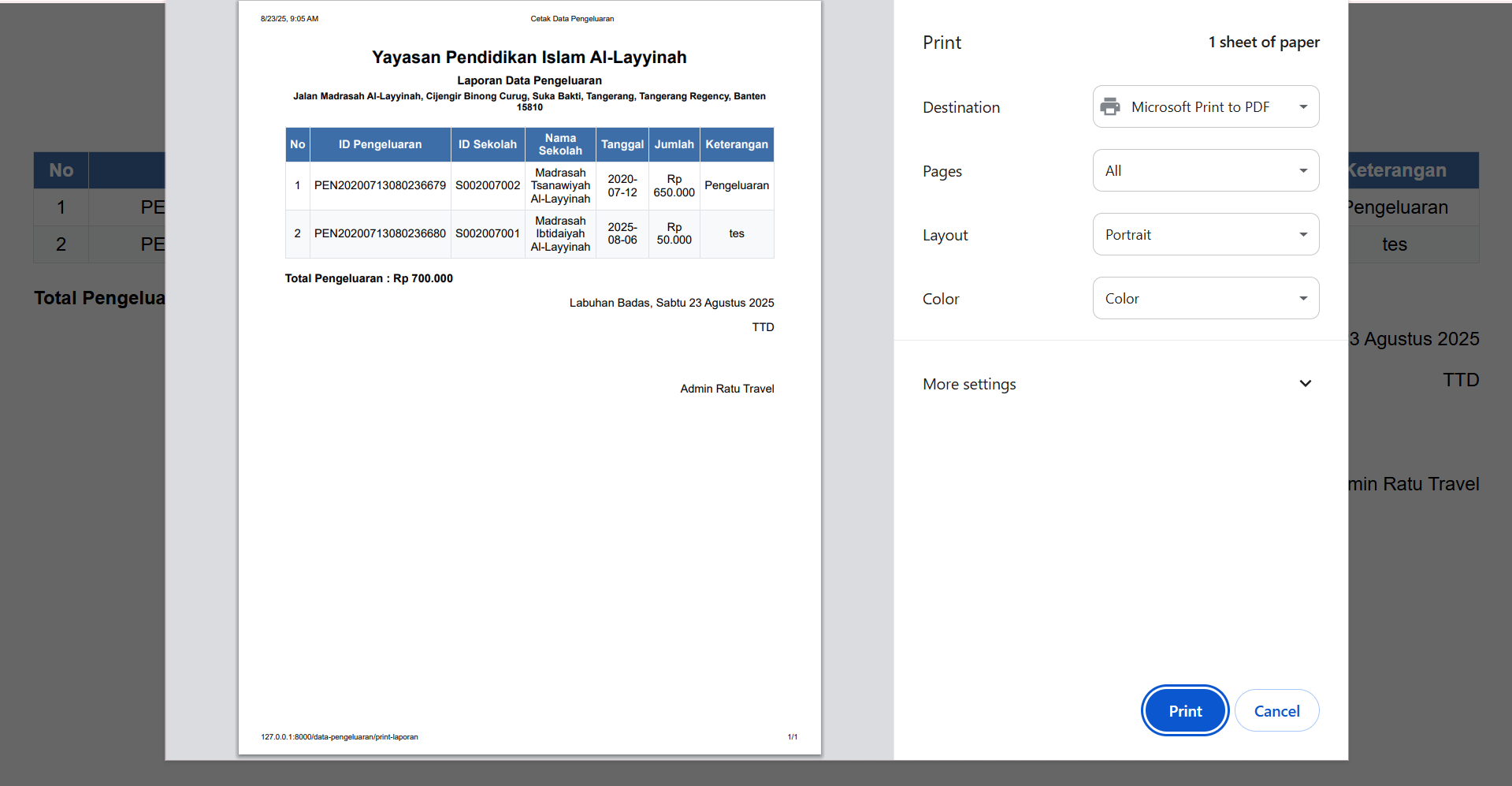The height and width of the screenshot is (786, 1512).
Task: Click Total Pengeluaran Rp 700.000 in preview
Action: pos(369,278)
